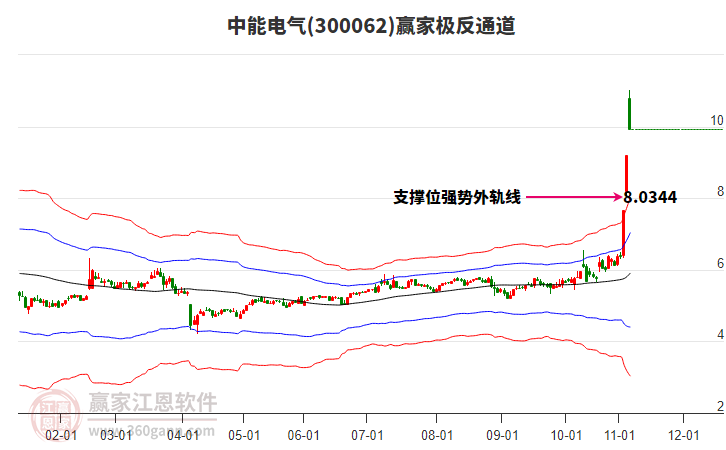Select the 09-01 date axis label
726x450 pixels.
point(502,436)
